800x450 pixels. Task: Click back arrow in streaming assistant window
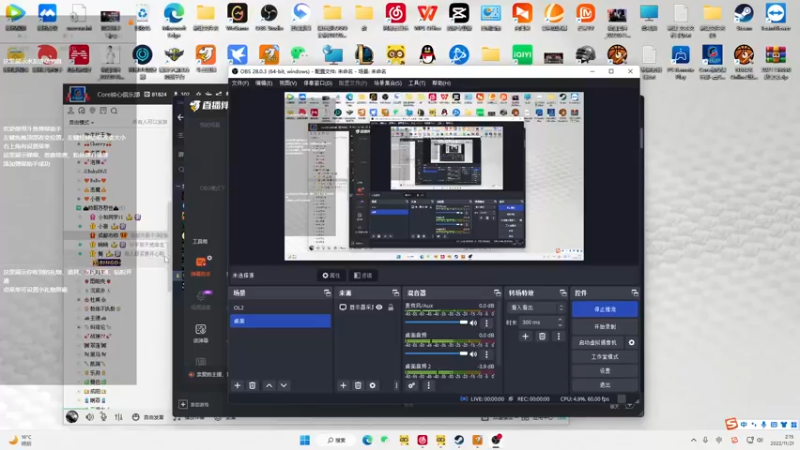click(181, 117)
